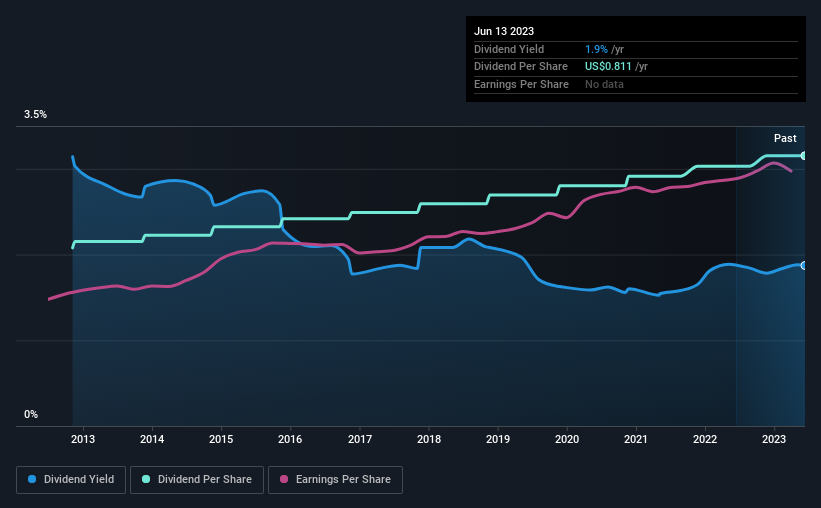Click the Earnings Per Share No data row
Screen dimensions: 821x508
(x=636, y=84)
